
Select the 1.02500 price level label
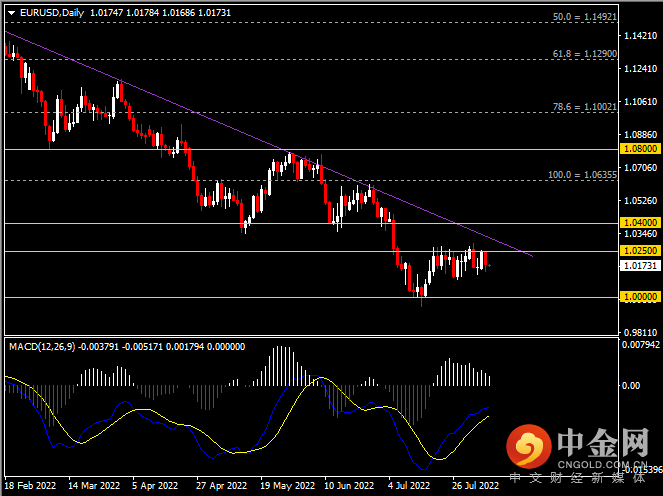[640, 251]
